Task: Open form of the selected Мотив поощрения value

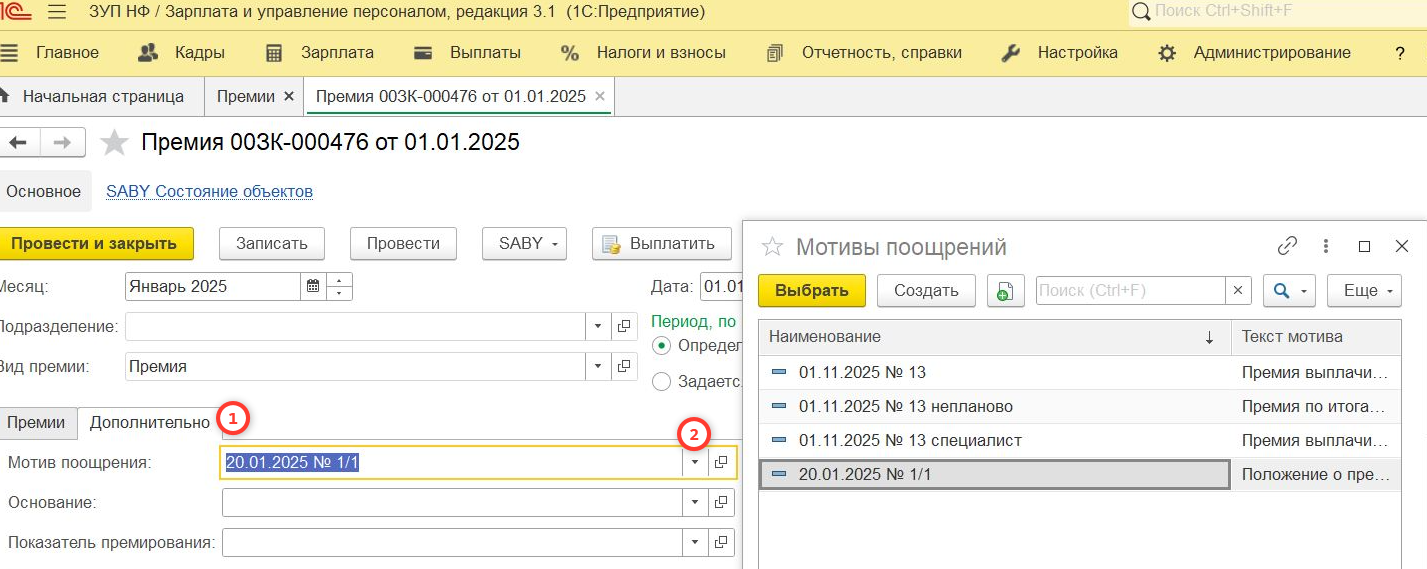Action: coord(721,463)
